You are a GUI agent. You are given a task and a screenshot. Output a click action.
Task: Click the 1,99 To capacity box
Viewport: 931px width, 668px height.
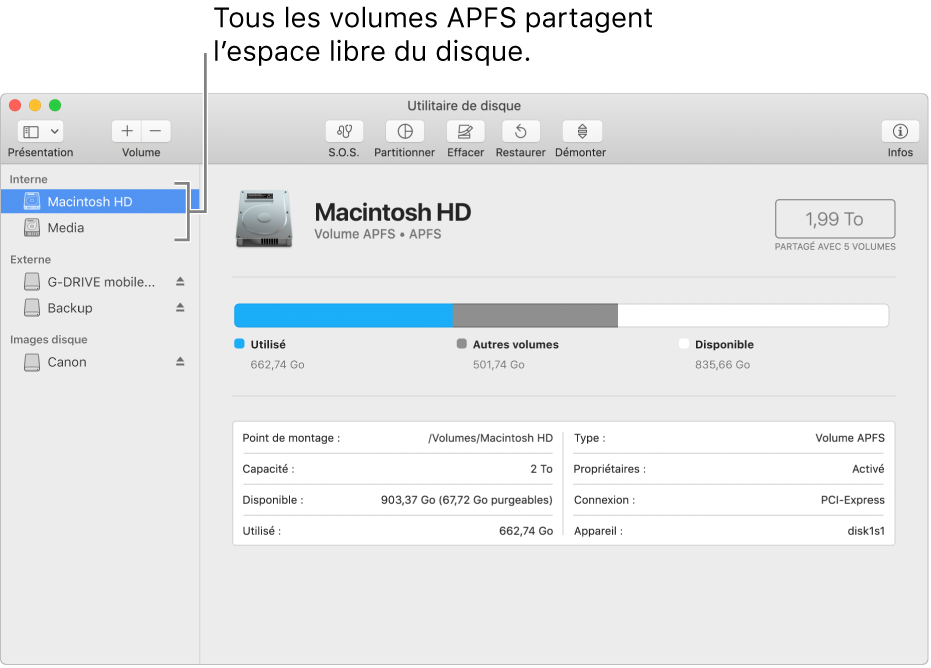point(835,219)
